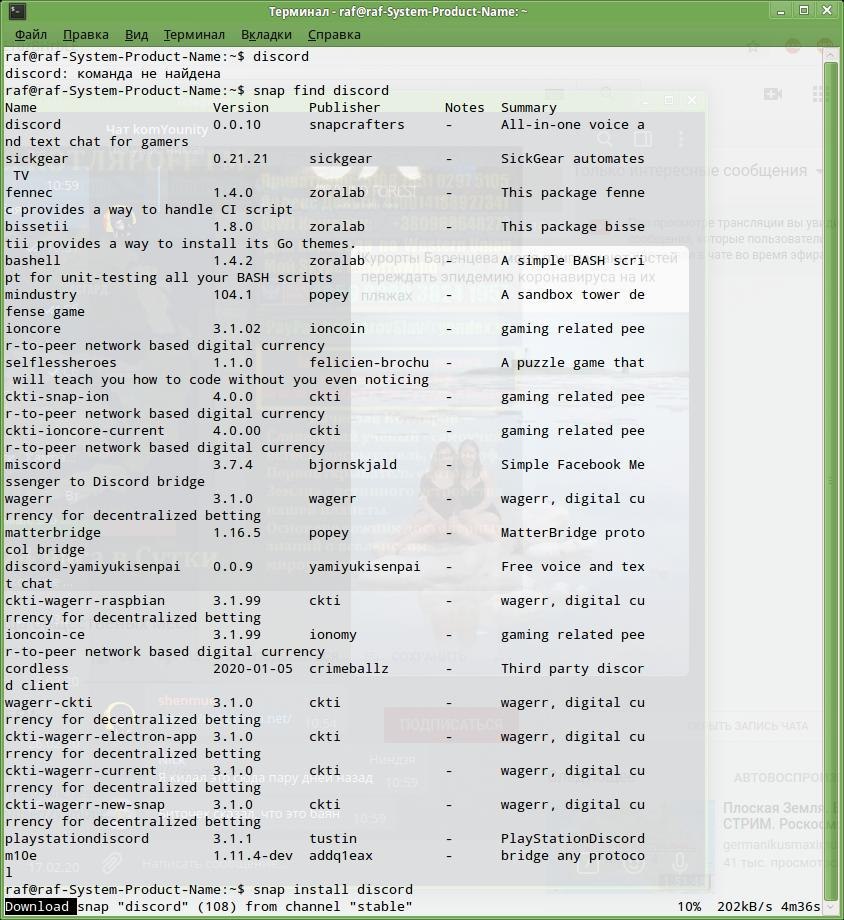This screenshot has height=920, width=844.
Task: Click the terminal window menu icon in title bar
Action: (x=16, y=11)
